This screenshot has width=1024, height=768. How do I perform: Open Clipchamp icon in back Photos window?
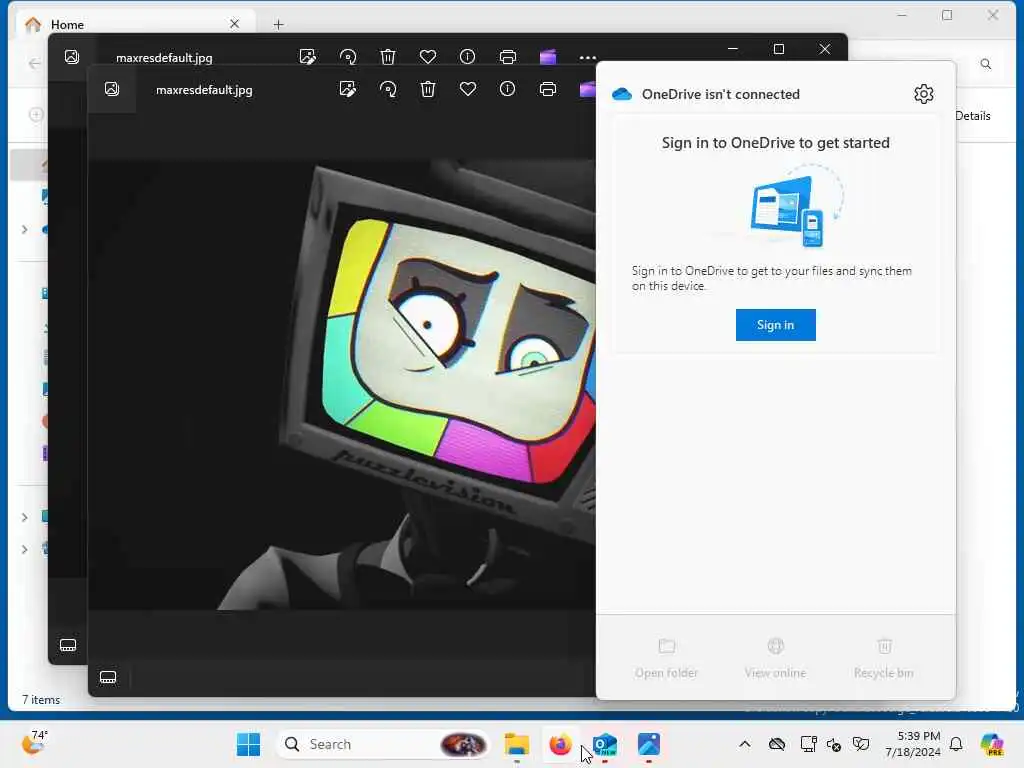point(548,57)
